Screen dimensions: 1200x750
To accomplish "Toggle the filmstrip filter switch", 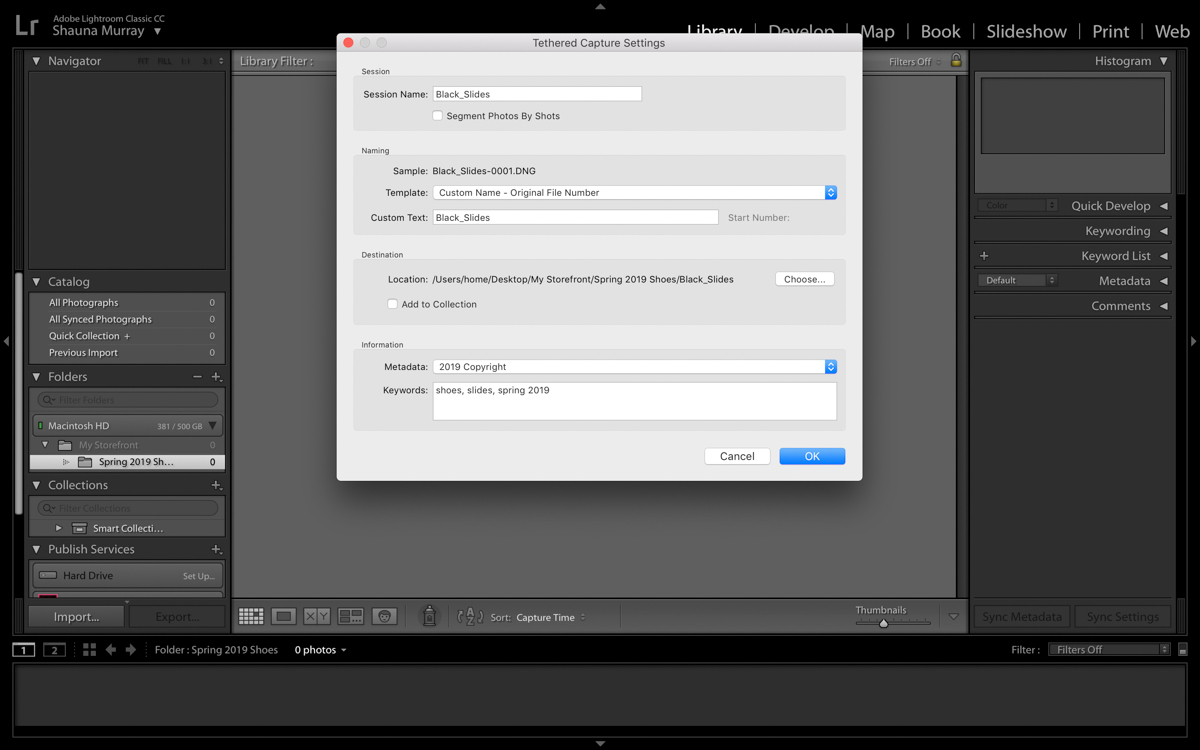I will coord(1182,650).
